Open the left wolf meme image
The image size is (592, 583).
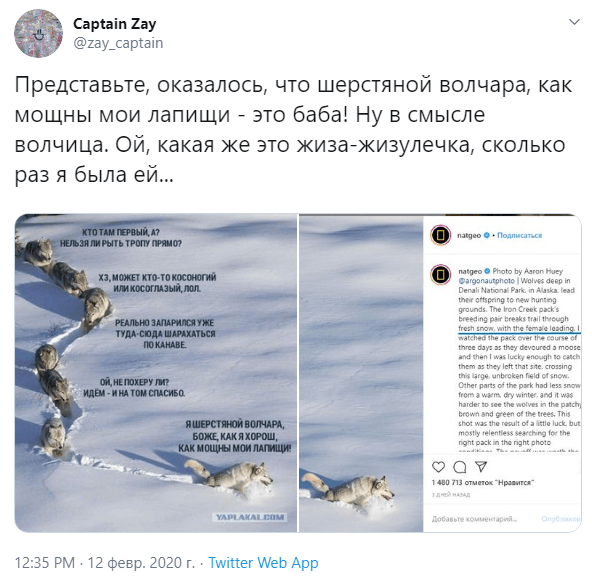pos(156,373)
